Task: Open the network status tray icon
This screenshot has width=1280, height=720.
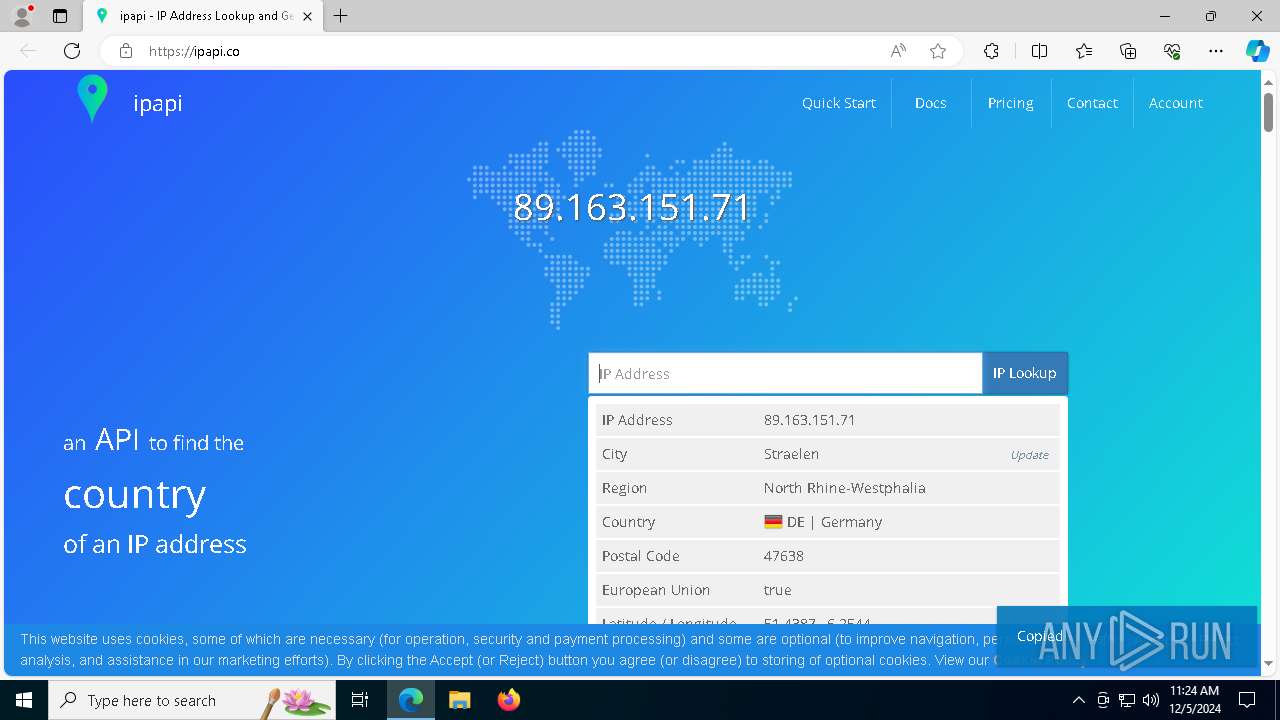Action: [1127, 700]
